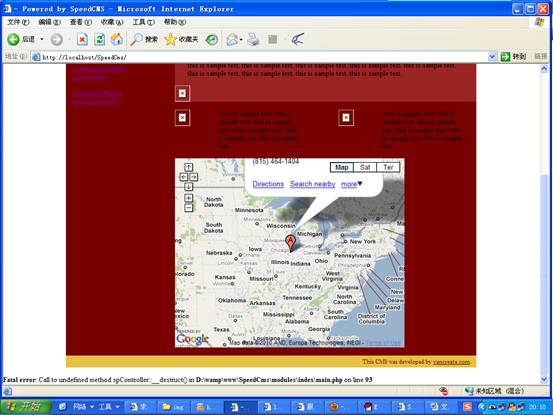Open the 收藏 (Favorites) menu
This screenshot has height=415, width=553.
[112, 22]
